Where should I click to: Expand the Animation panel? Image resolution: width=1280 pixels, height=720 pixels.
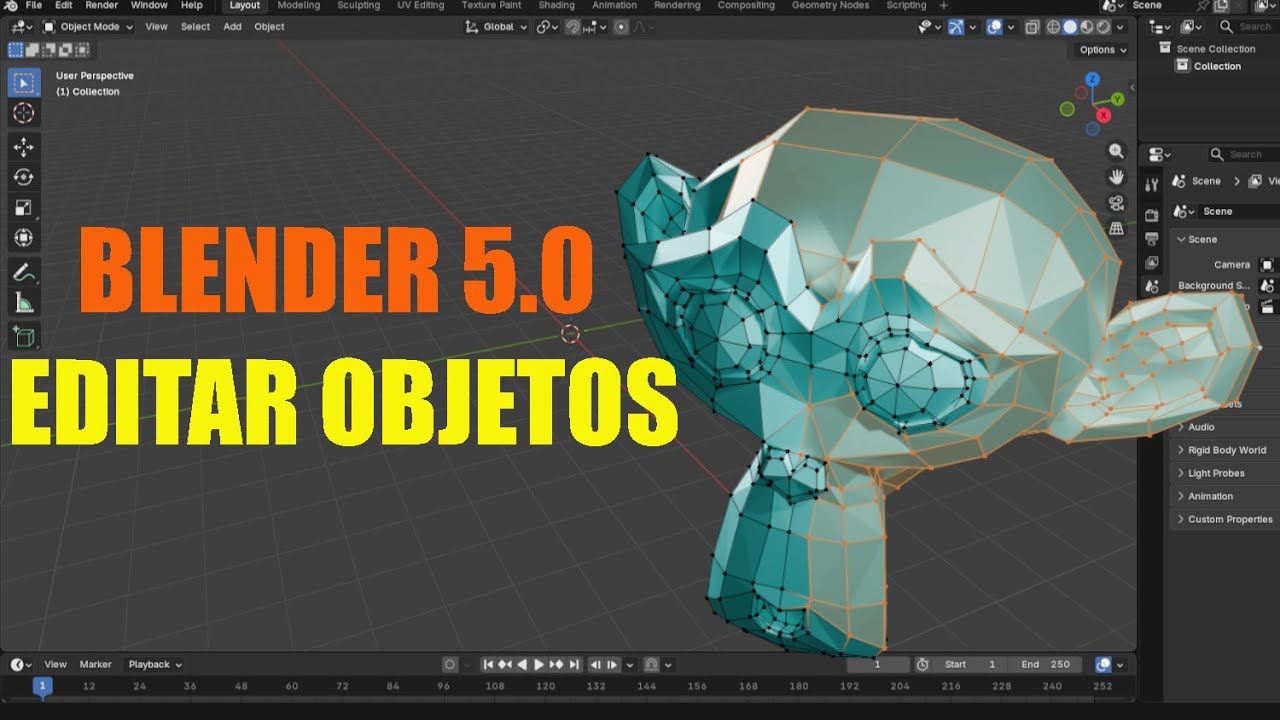coord(1210,496)
